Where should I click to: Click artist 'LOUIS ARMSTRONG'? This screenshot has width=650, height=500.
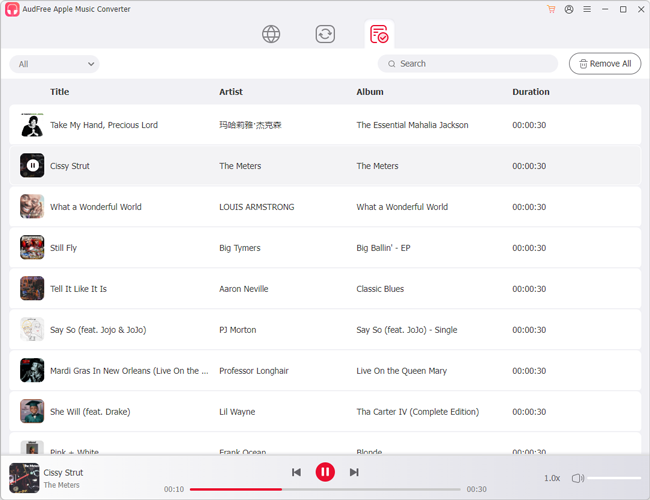tap(257, 207)
